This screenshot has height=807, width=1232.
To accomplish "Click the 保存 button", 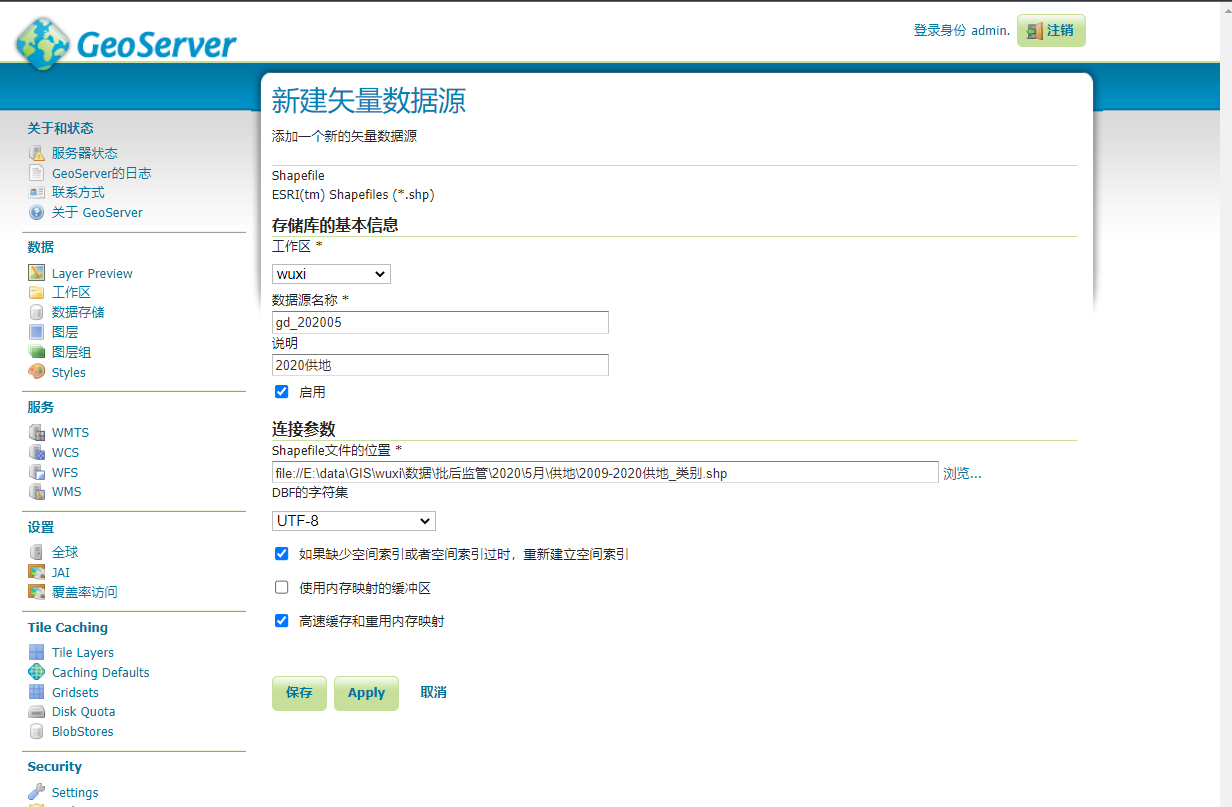I will click(299, 693).
